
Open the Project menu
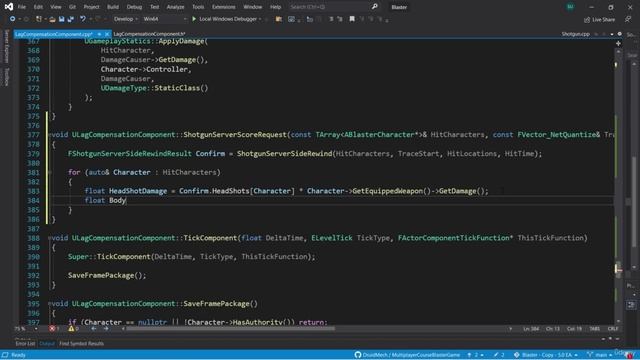click(x=91, y=7)
